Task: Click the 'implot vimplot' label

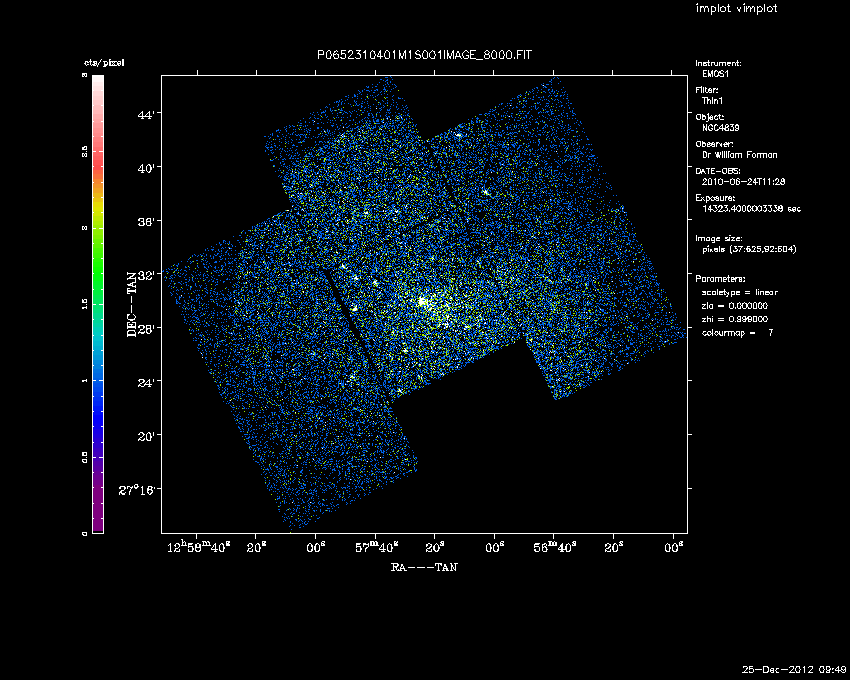Action: tap(736, 8)
